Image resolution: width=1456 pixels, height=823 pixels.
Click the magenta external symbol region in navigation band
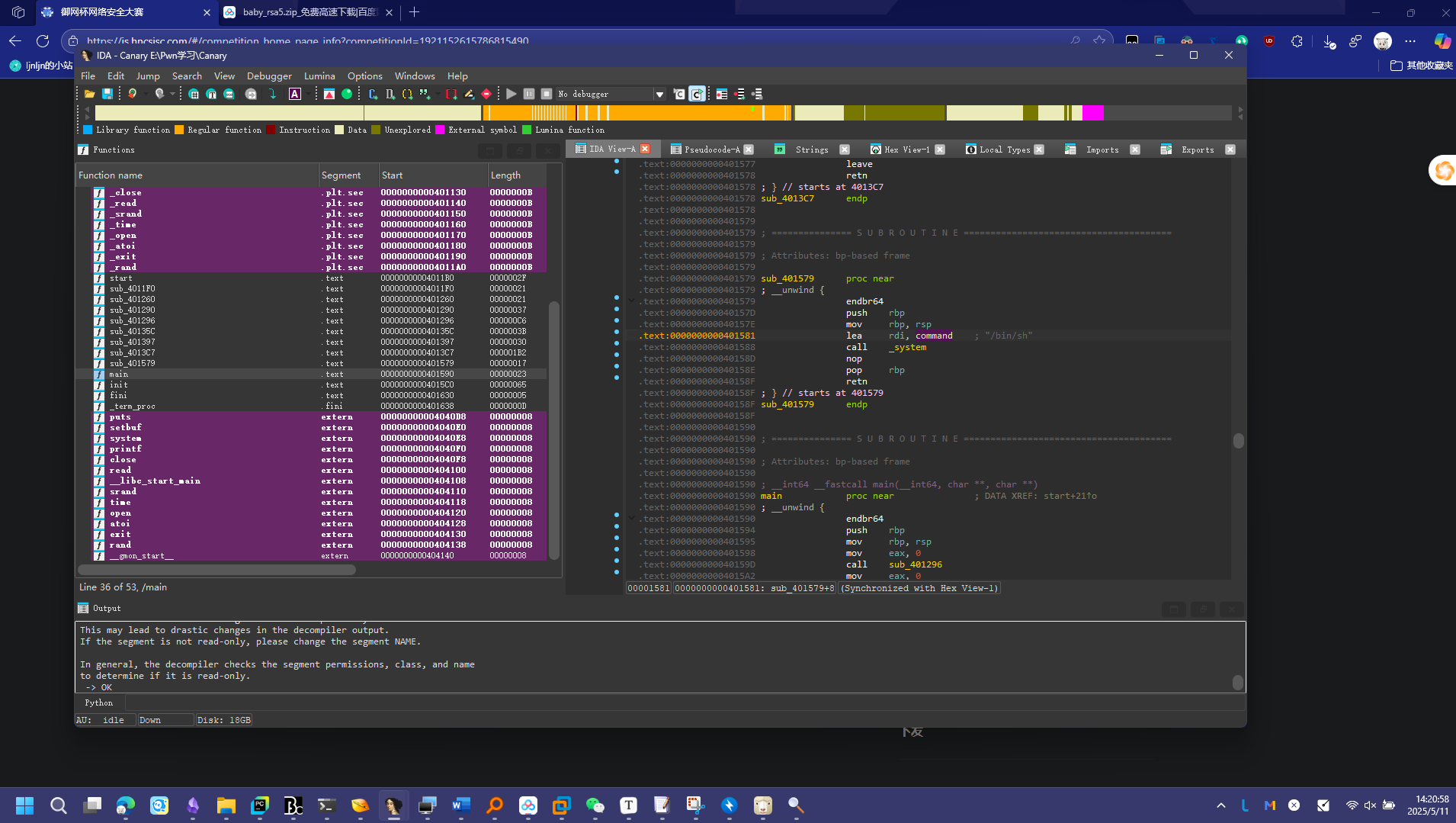(x=1093, y=113)
